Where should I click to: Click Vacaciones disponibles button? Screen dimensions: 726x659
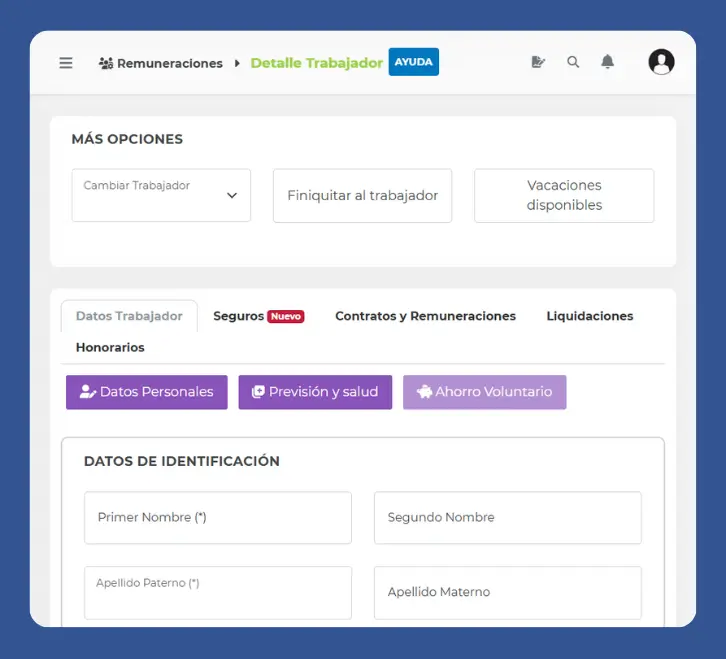[564, 195]
